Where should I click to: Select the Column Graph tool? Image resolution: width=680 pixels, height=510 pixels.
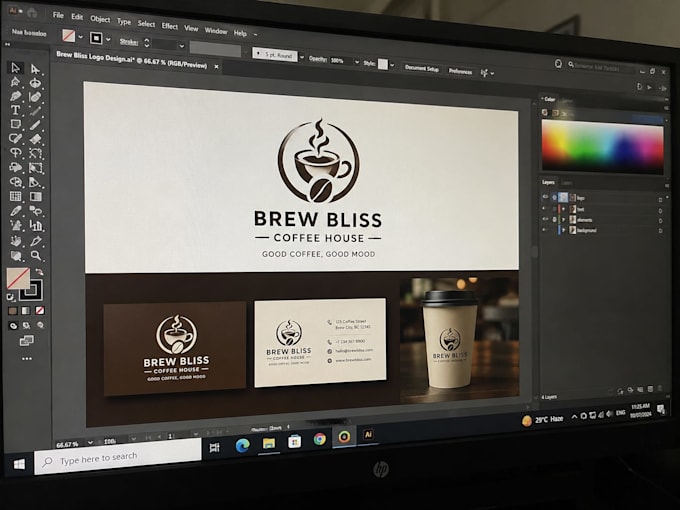pos(36,226)
